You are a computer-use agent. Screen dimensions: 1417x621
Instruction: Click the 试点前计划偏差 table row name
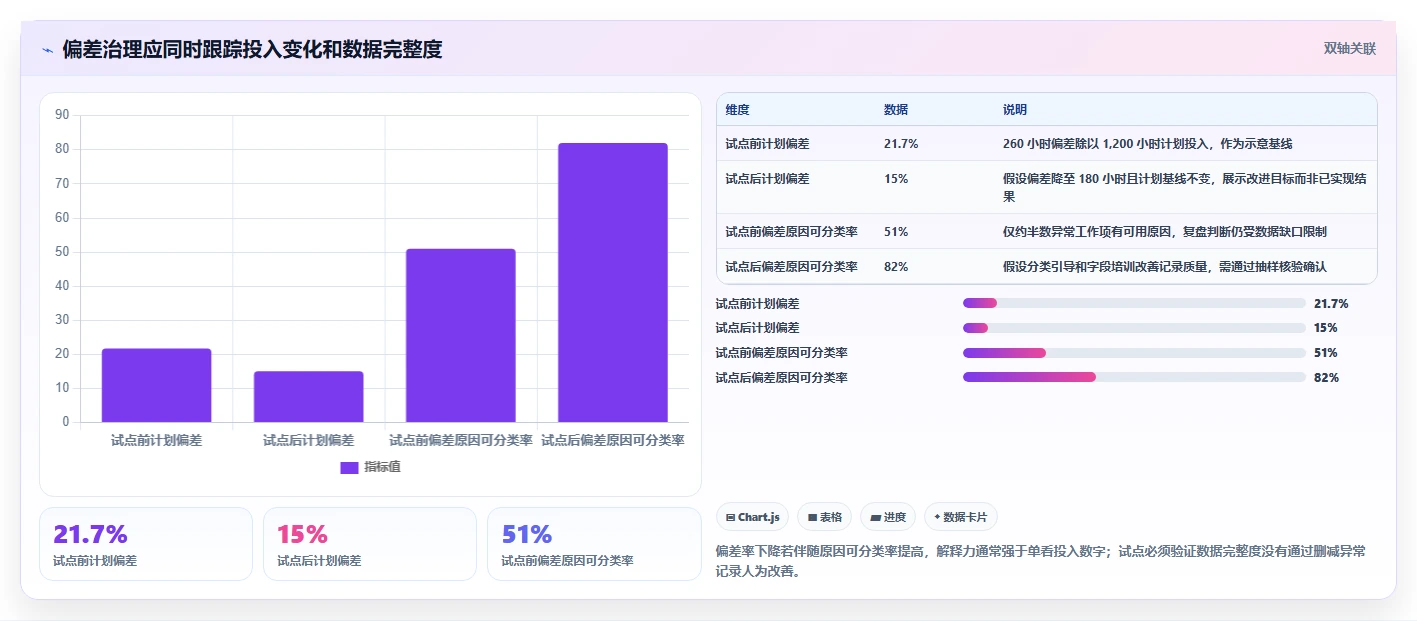pyautogui.click(x=768, y=144)
